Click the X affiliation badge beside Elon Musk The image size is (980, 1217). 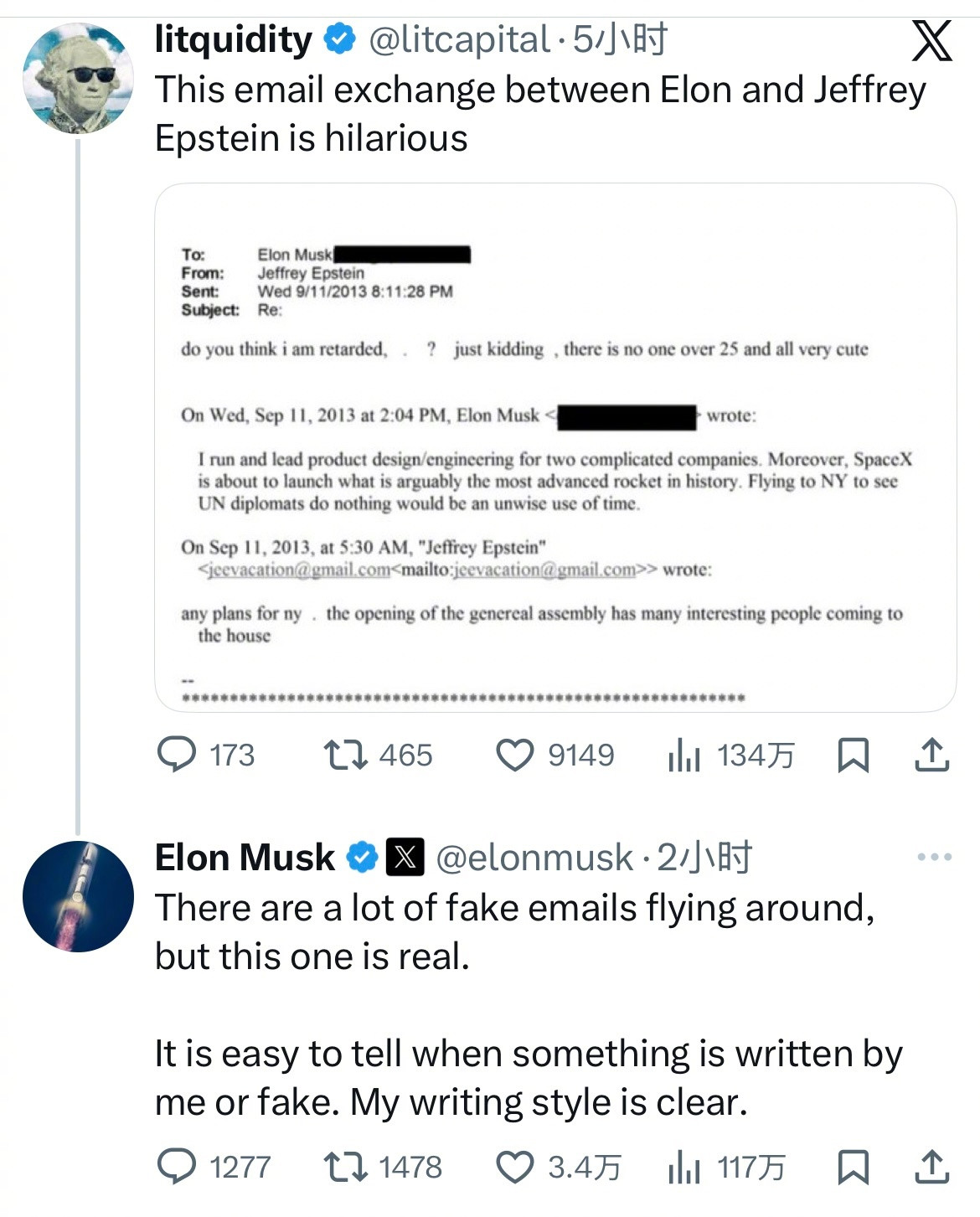click(x=405, y=858)
